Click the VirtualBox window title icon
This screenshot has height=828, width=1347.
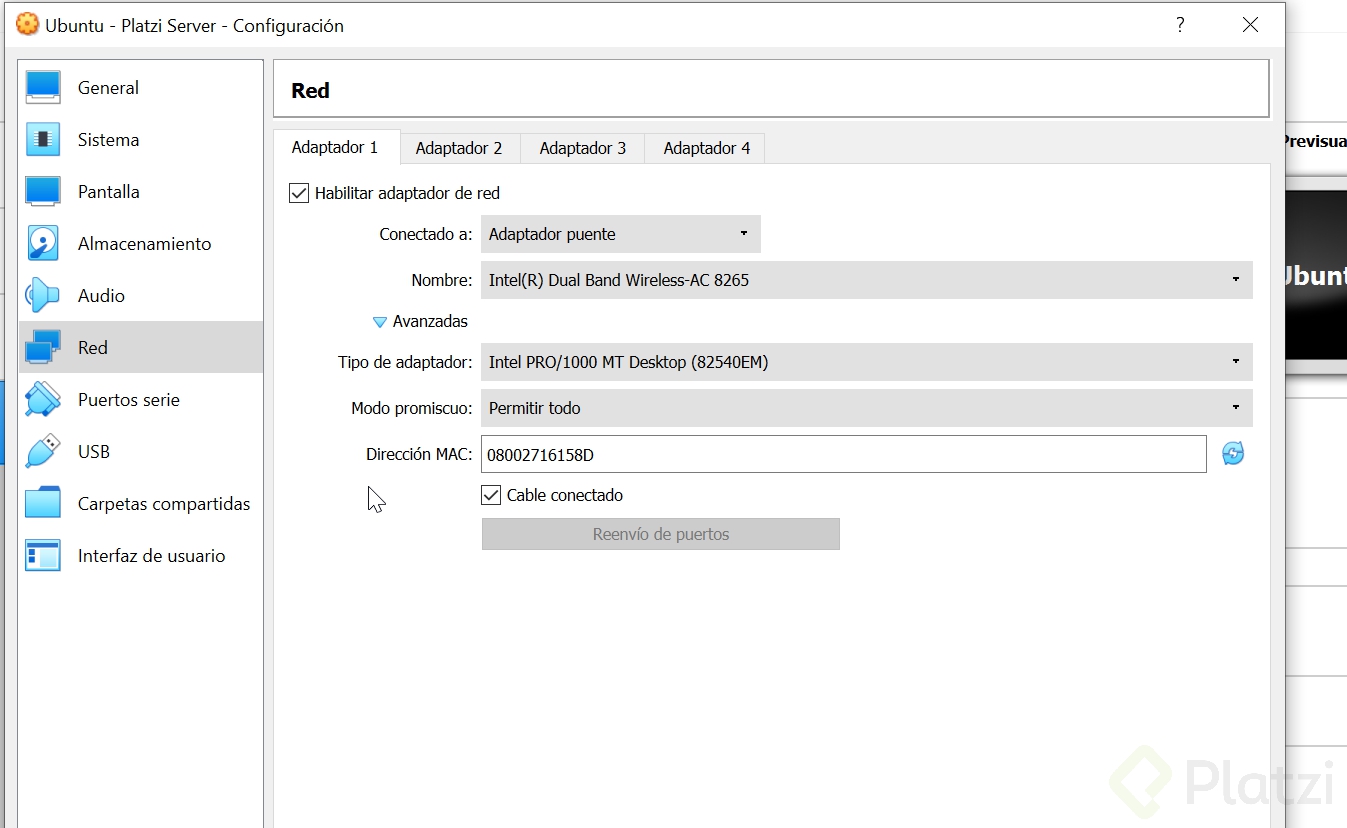pyautogui.click(x=28, y=25)
